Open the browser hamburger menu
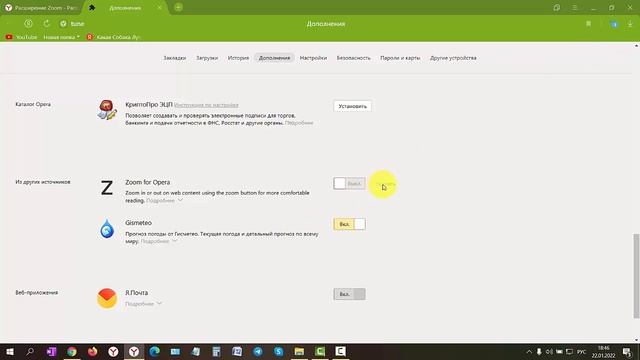Viewport: 640px width, 360px height. point(574,8)
